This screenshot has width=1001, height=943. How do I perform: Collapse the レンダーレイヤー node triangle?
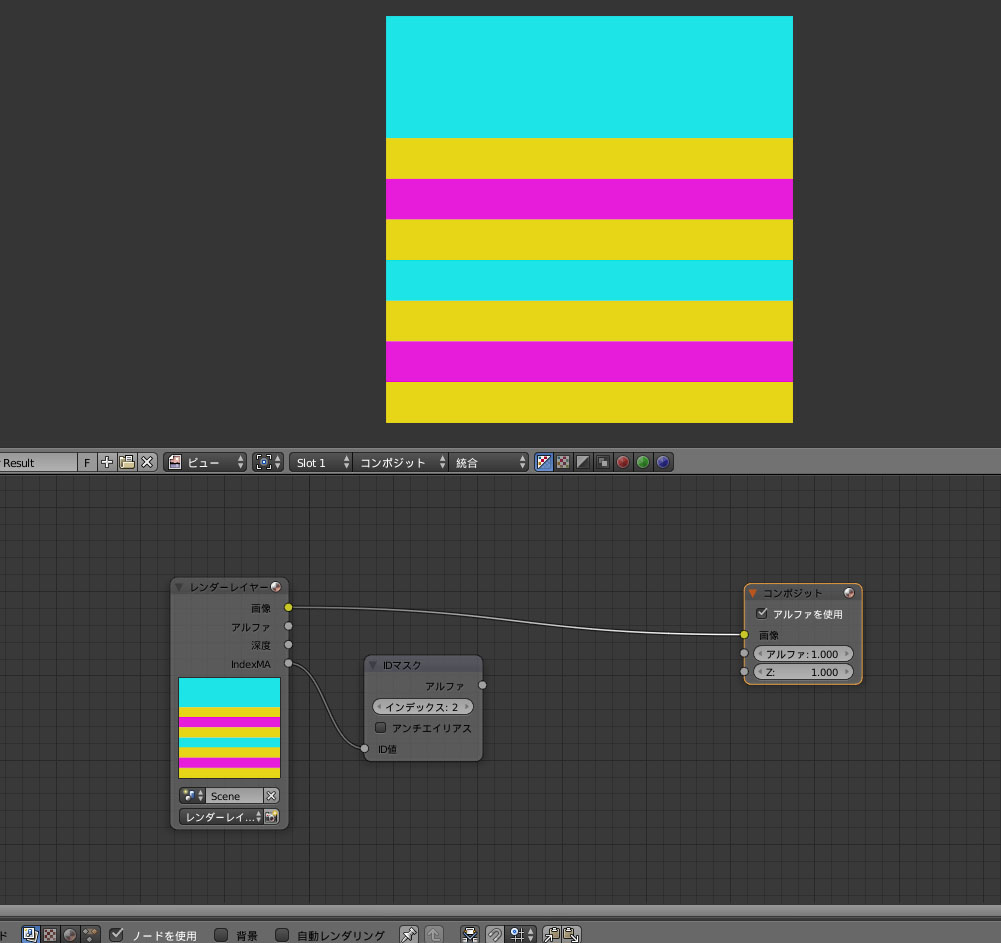[179, 587]
